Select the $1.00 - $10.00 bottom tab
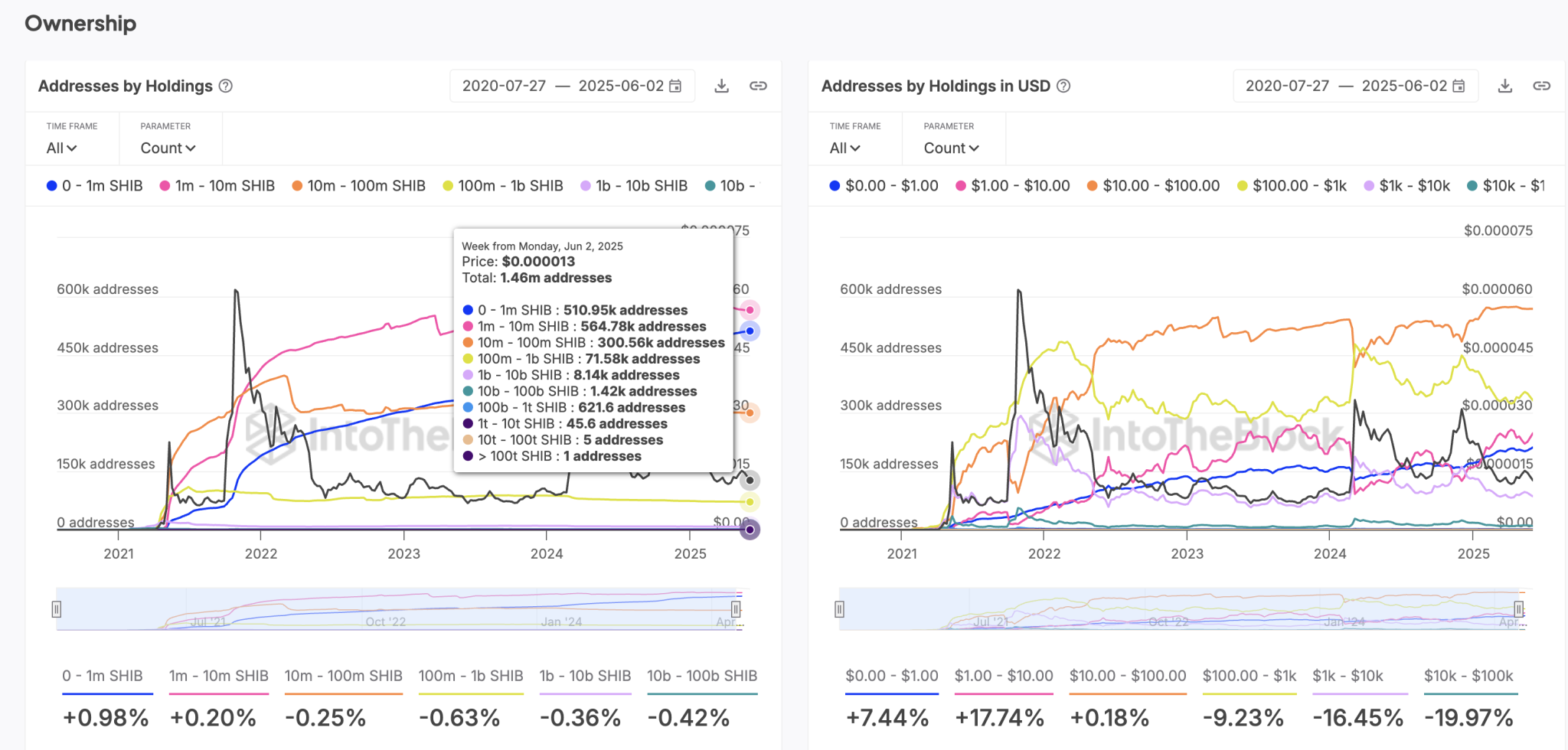Screen dimensions: 1568x750 [1003, 676]
